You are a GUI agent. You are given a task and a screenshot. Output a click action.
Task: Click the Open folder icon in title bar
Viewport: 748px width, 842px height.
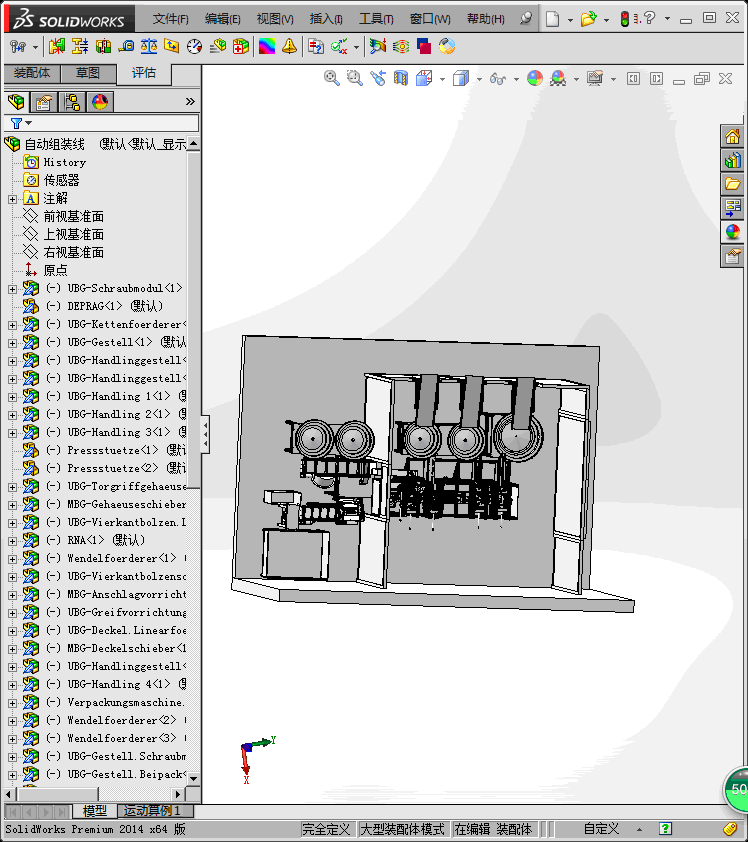coord(589,19)
